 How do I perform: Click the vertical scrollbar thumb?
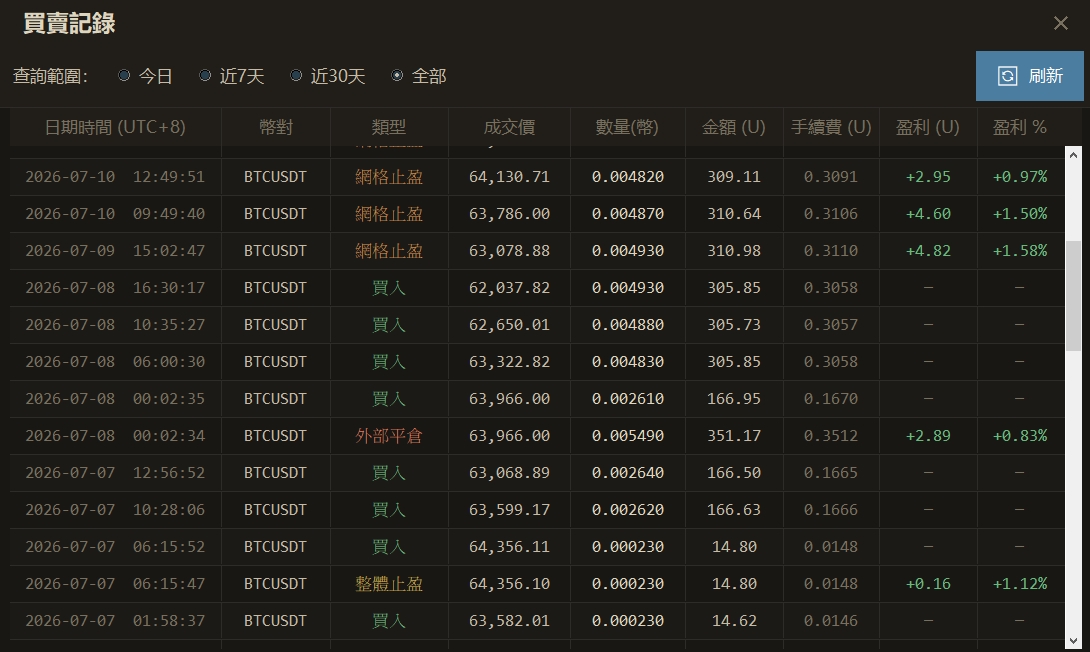[x=1073, y=295]
